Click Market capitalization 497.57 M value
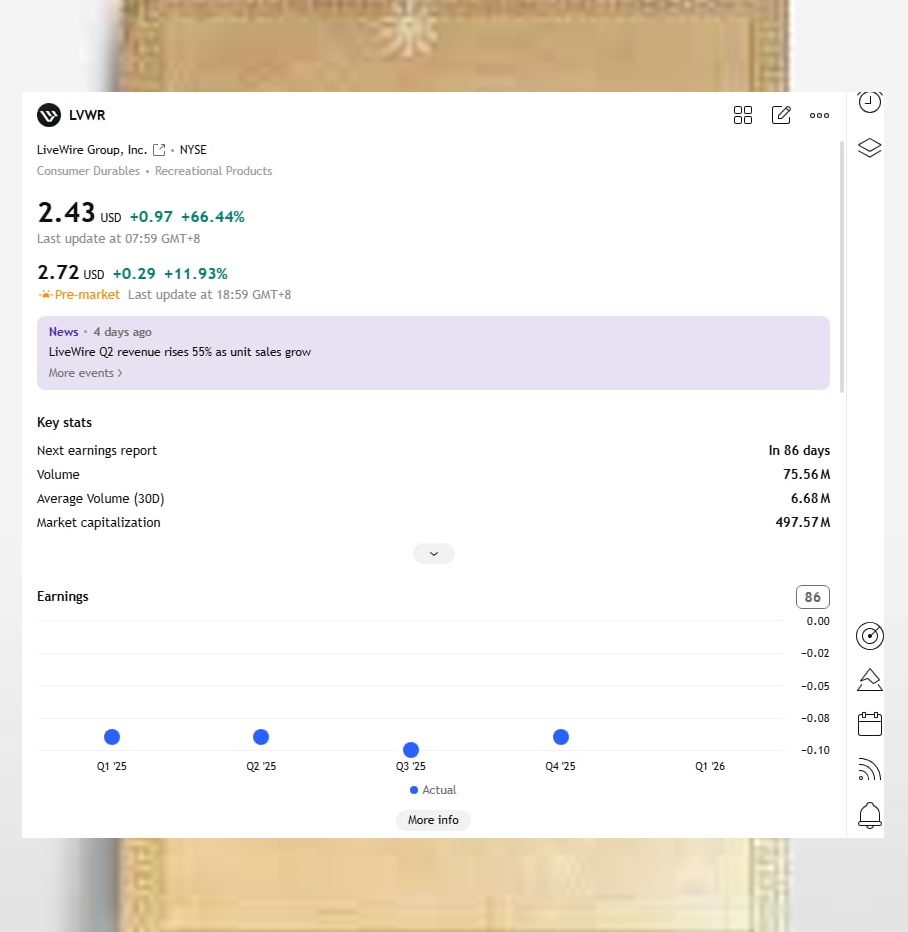Viewport: 908px width, 932px height. coord(803,522)
